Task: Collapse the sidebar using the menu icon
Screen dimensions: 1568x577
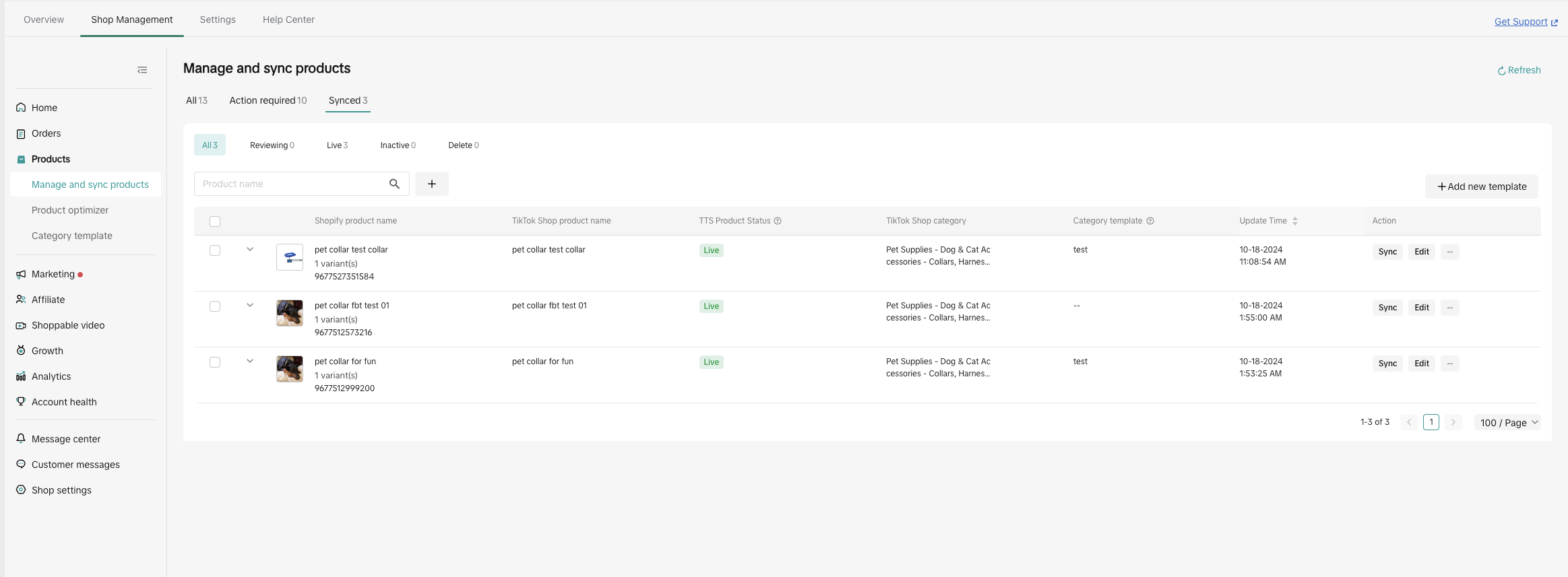Action: click(x=142, y=70)
